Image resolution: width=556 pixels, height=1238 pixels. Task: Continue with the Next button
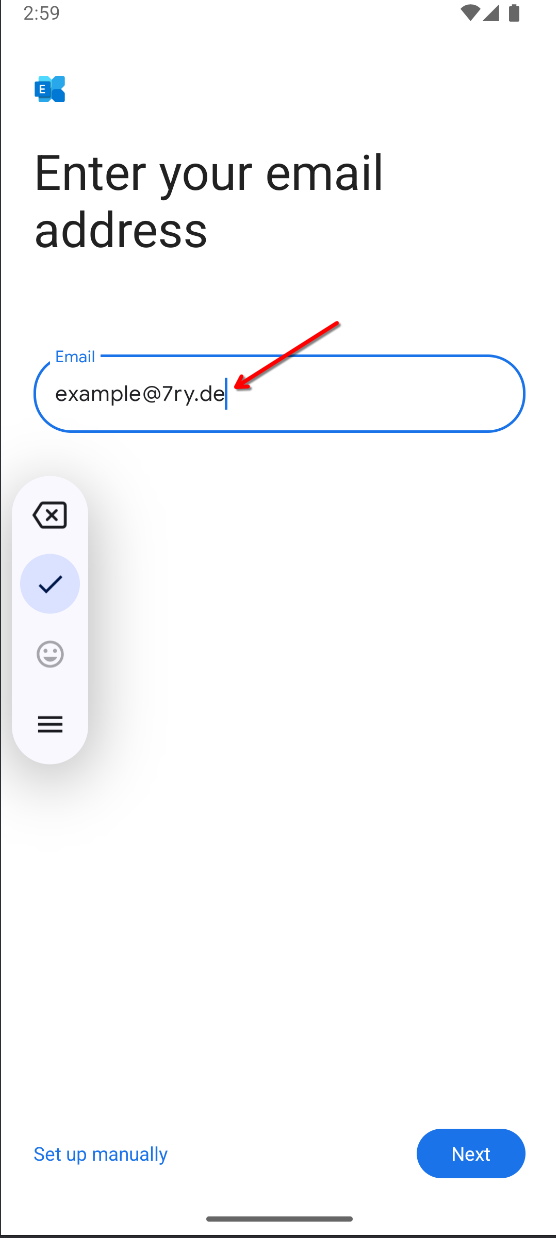click(471, 1154)
